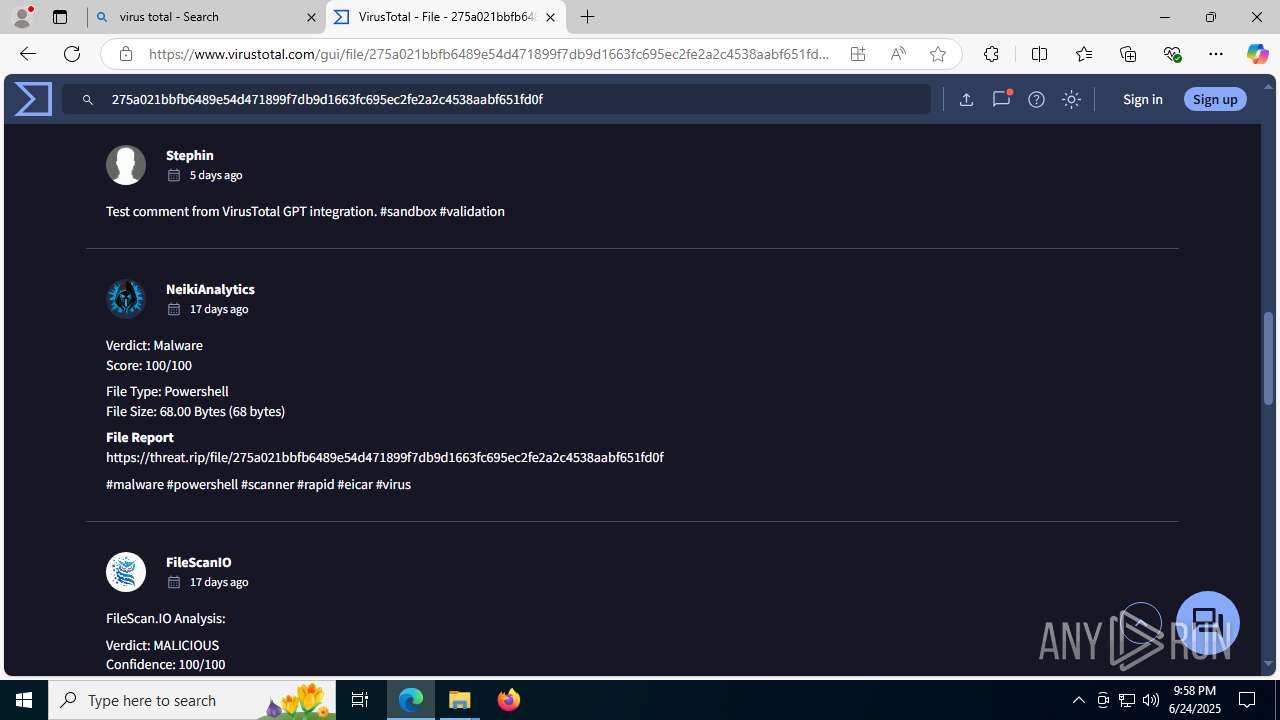Open the notification center icon
Screen dimensions: 1280x720
[x=1248, y=700]
